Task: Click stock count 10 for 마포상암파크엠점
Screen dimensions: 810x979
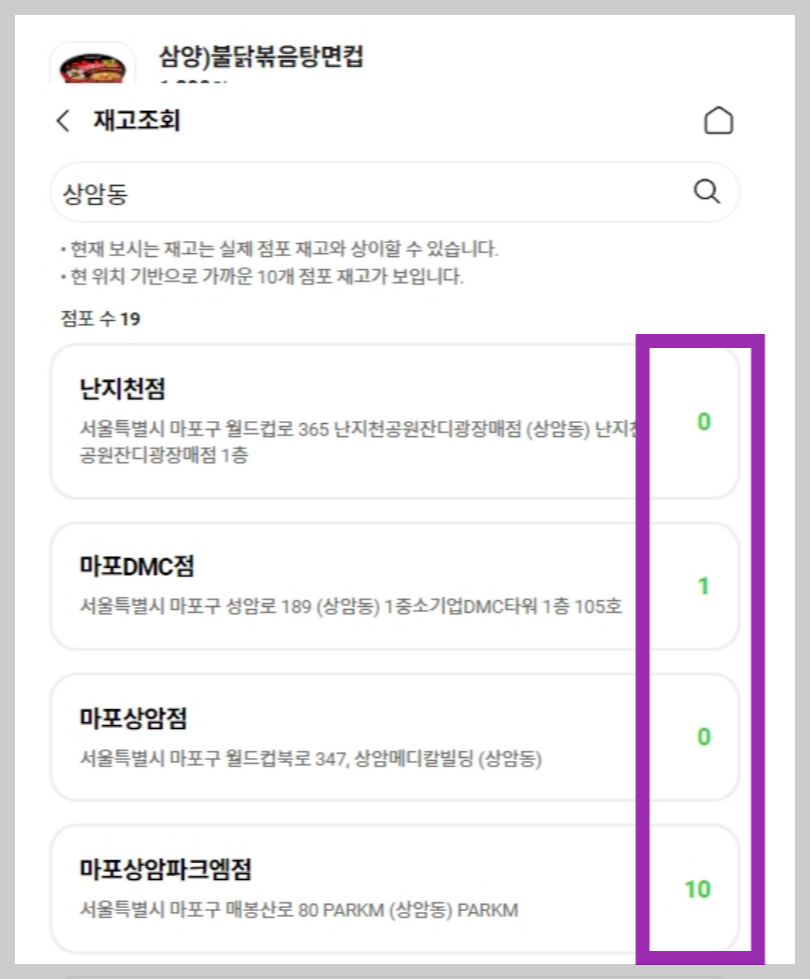Action: coord(698,889)
